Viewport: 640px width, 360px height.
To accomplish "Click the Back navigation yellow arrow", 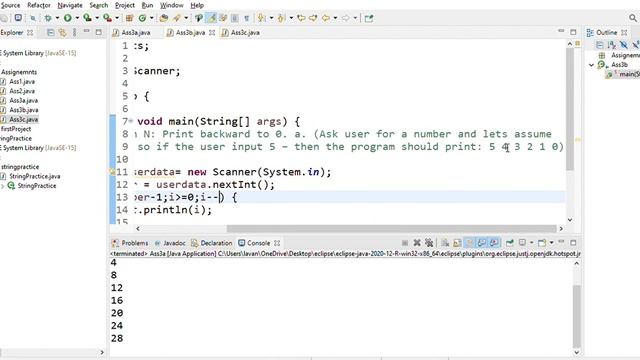I will tap(326, 18).
